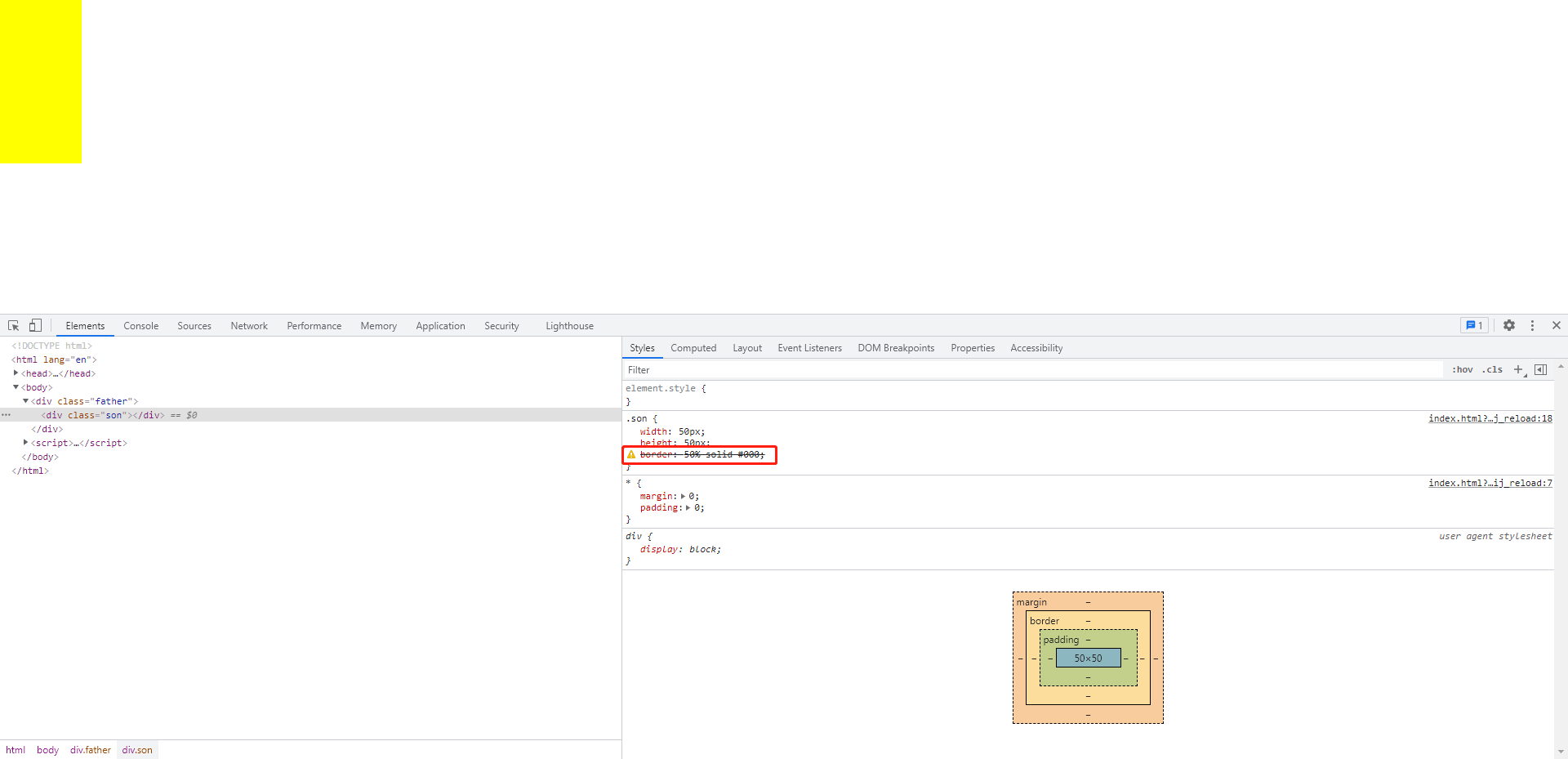Select the html lang en node
1568x759 pixels.
(x=54, y=359)
